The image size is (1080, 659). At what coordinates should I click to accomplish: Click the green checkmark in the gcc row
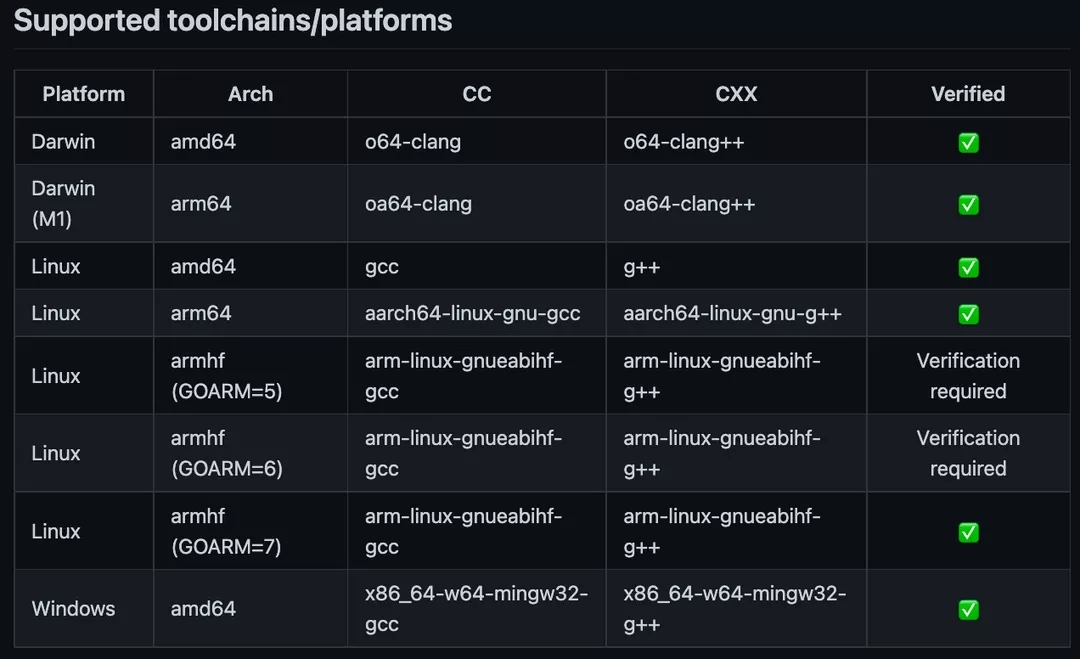click(968, 267)
